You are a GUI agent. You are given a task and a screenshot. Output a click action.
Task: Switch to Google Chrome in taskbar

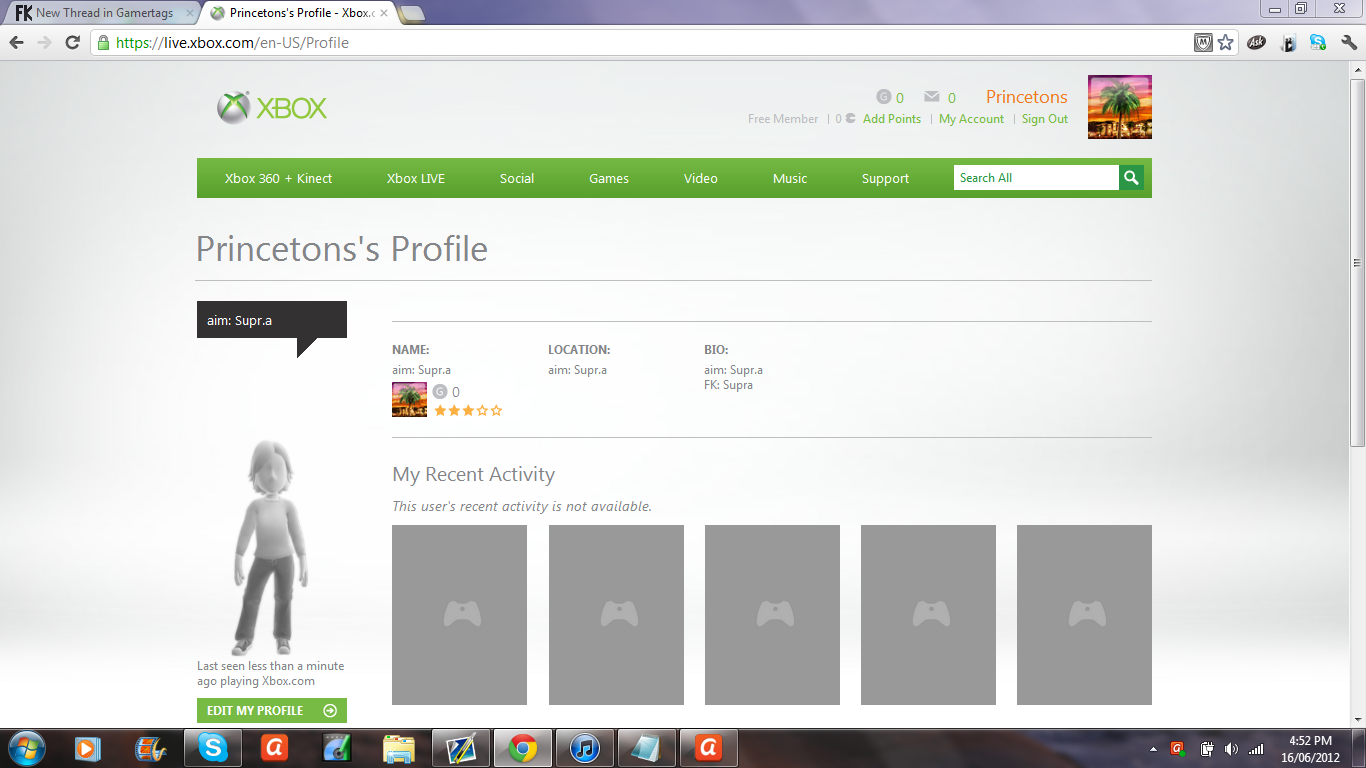pyautogui.click(x=522, y=748)
